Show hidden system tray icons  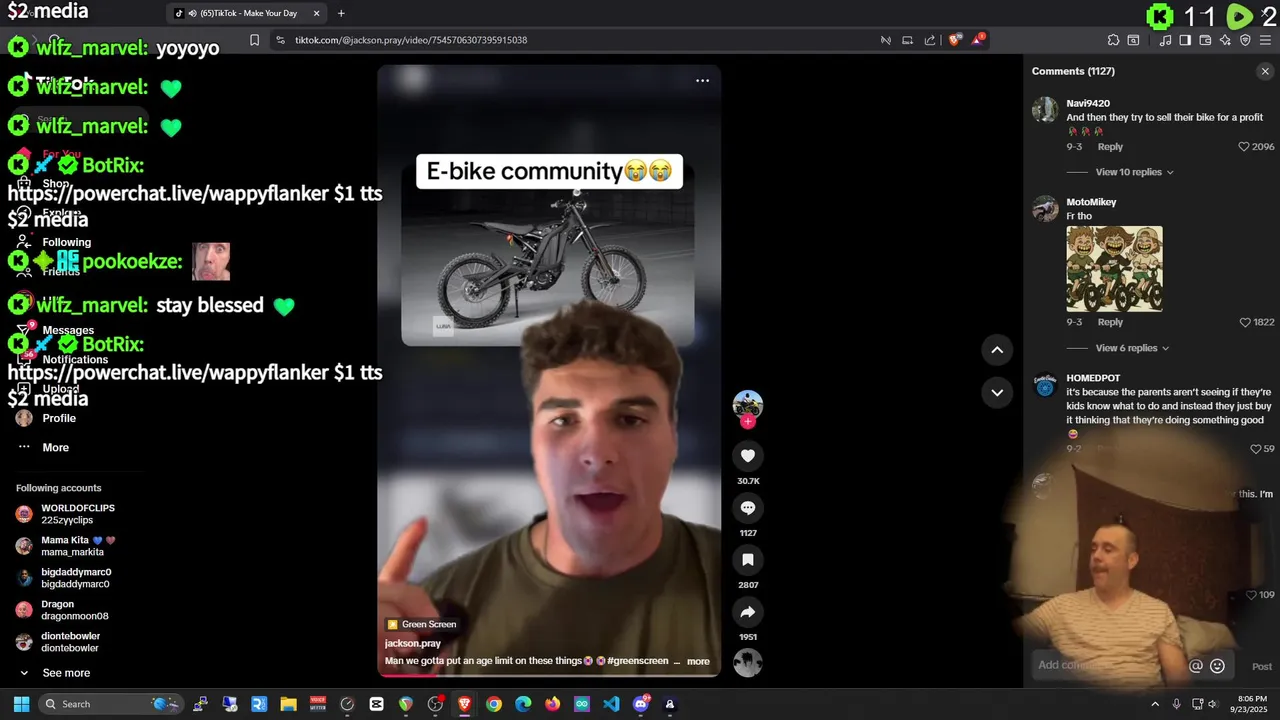point(1155,704)
